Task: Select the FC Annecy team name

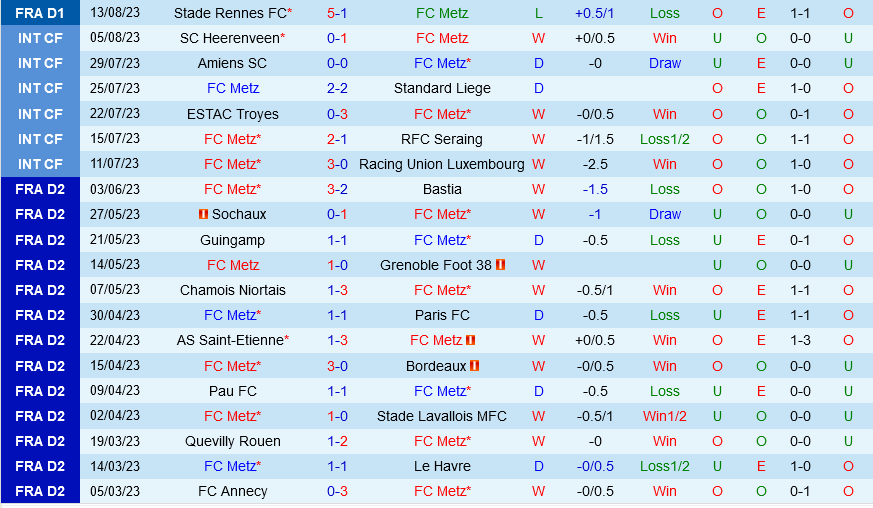Action: (x=233, y=491)
